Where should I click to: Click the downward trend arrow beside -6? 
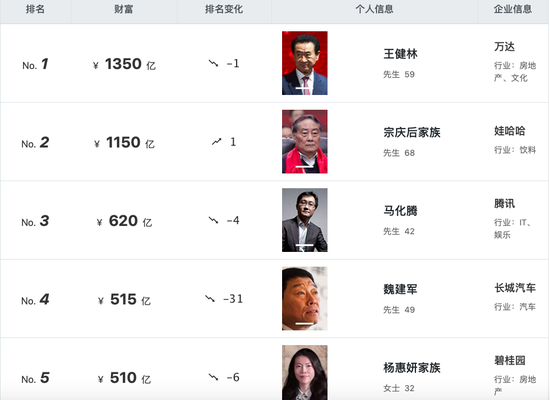click(213, 377)
